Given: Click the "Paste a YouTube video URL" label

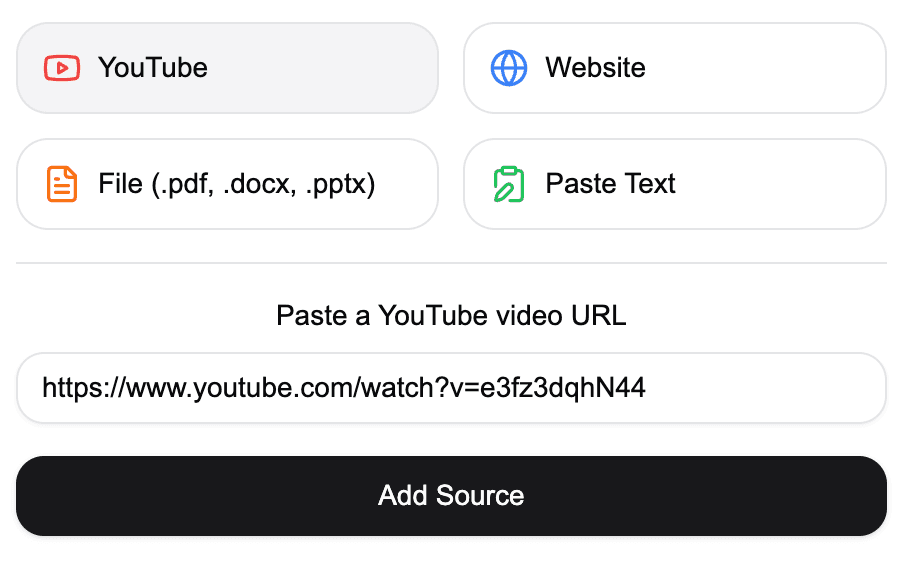Looking at the screenshot, I should (451, 316).
